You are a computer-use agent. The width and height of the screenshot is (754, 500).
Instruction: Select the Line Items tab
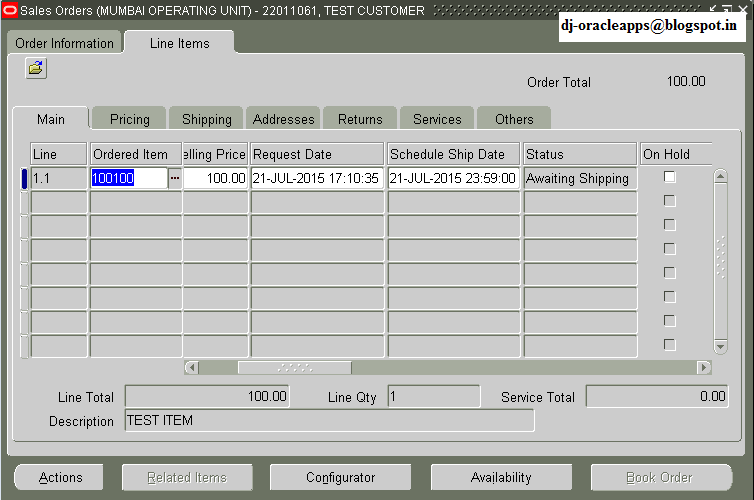pyautogui.click(x=179, y=43)
